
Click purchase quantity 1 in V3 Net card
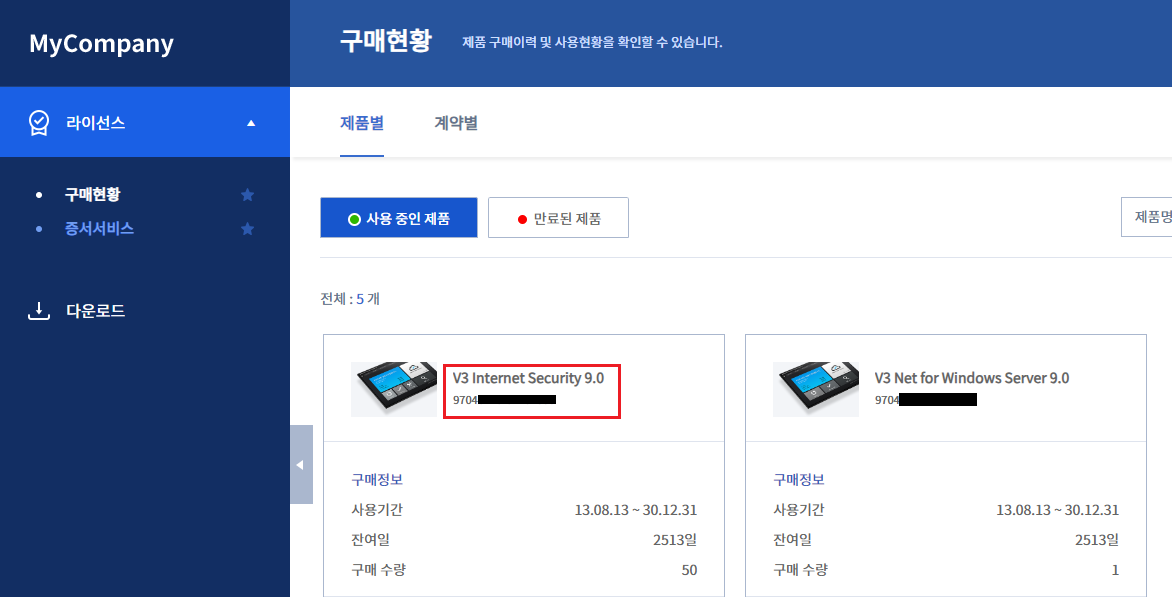point(1115,570)
